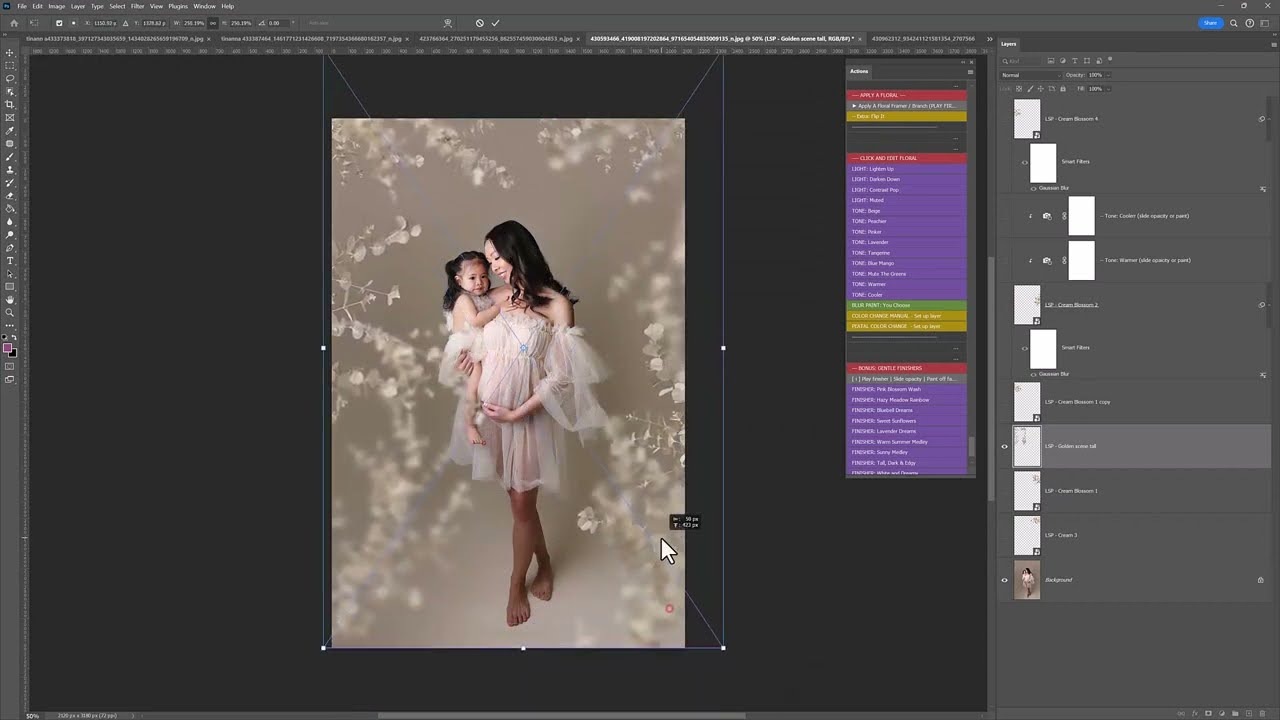Viewport: 1280px width, 720px height.
Task: Click the foreground color swatch
Action: click(x=8, y=349)
